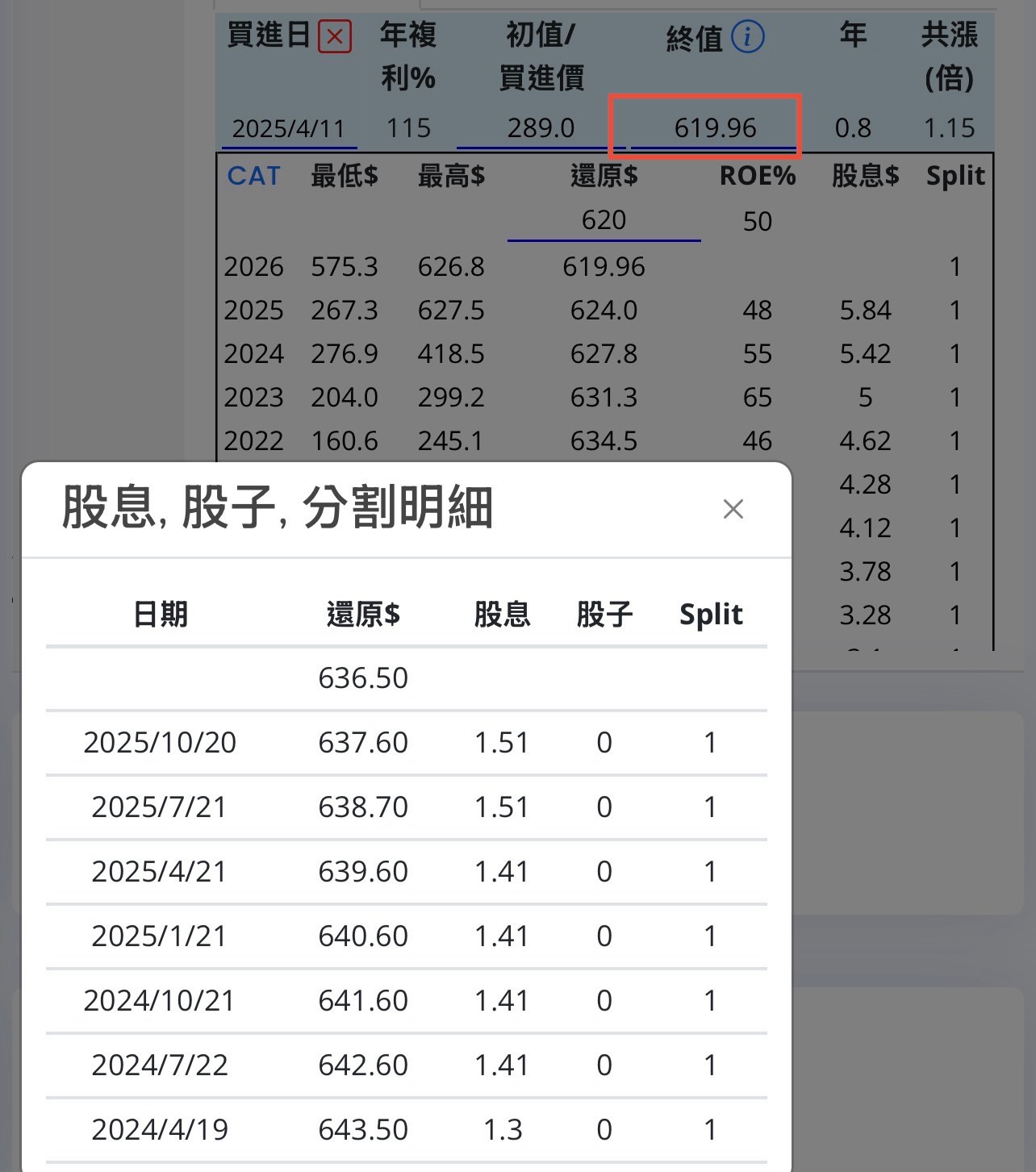Click the 初值/買進價 field showing 289.0

pos(541,128)
